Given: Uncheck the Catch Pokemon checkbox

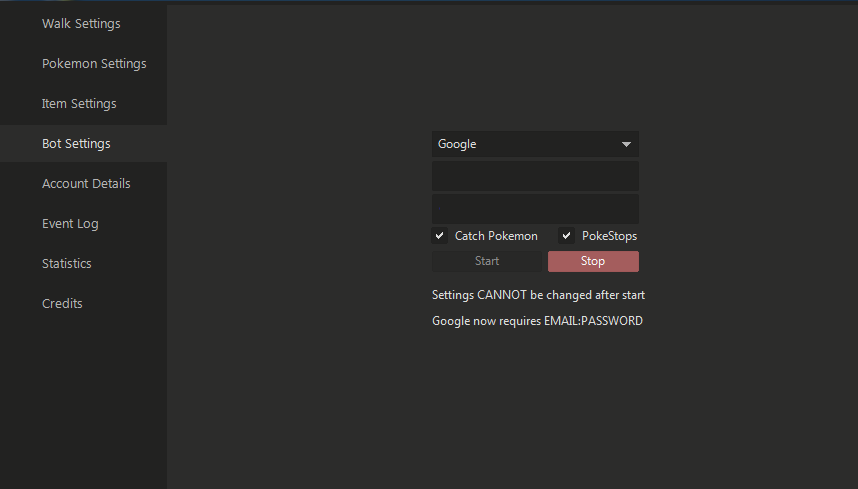Looking at the screenshot, I should (x=439, y=236).
